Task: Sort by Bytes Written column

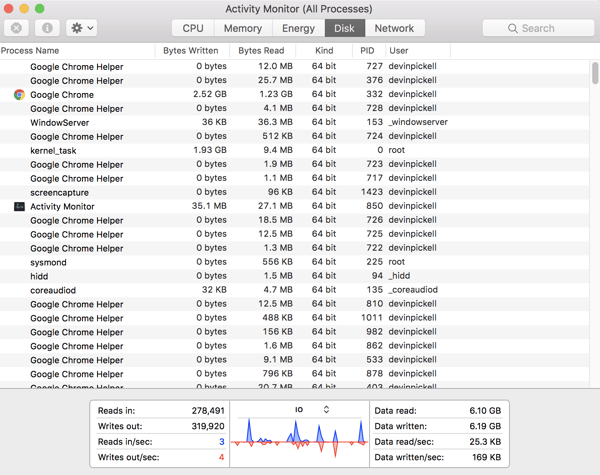Action: tap(192, 51)
